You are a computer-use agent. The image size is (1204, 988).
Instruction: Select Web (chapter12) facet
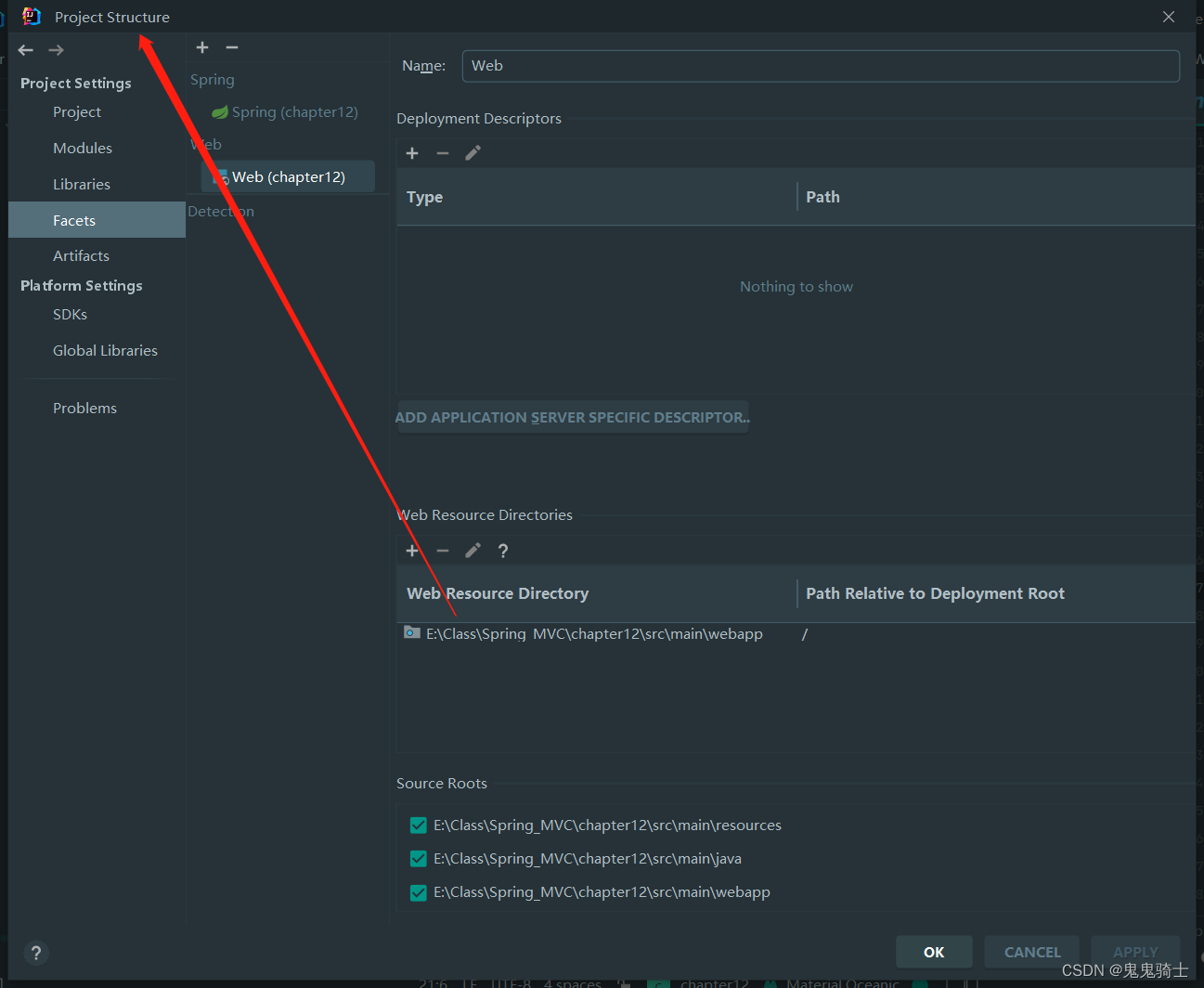[288, 176]
